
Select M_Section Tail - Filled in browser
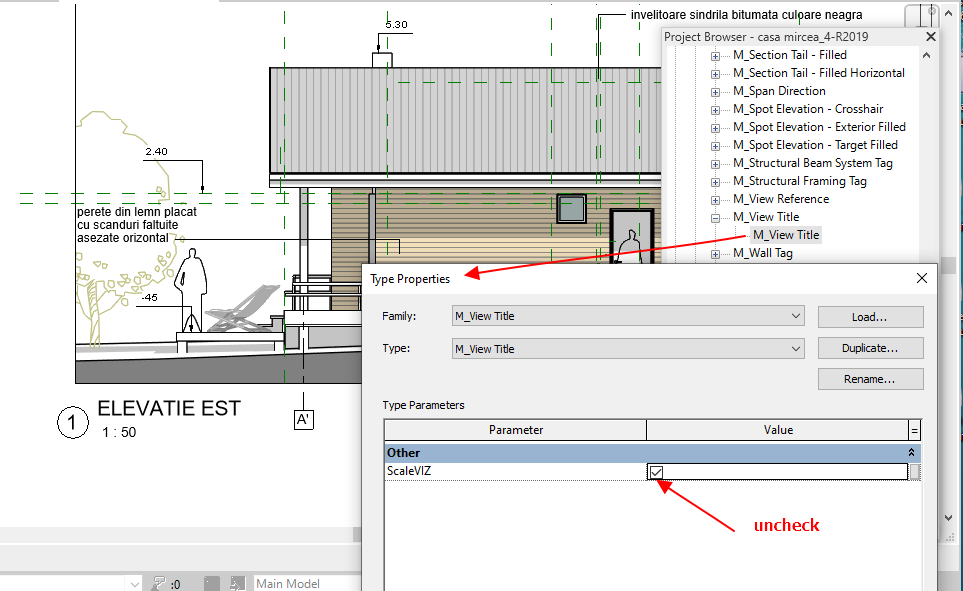(790, 55)
